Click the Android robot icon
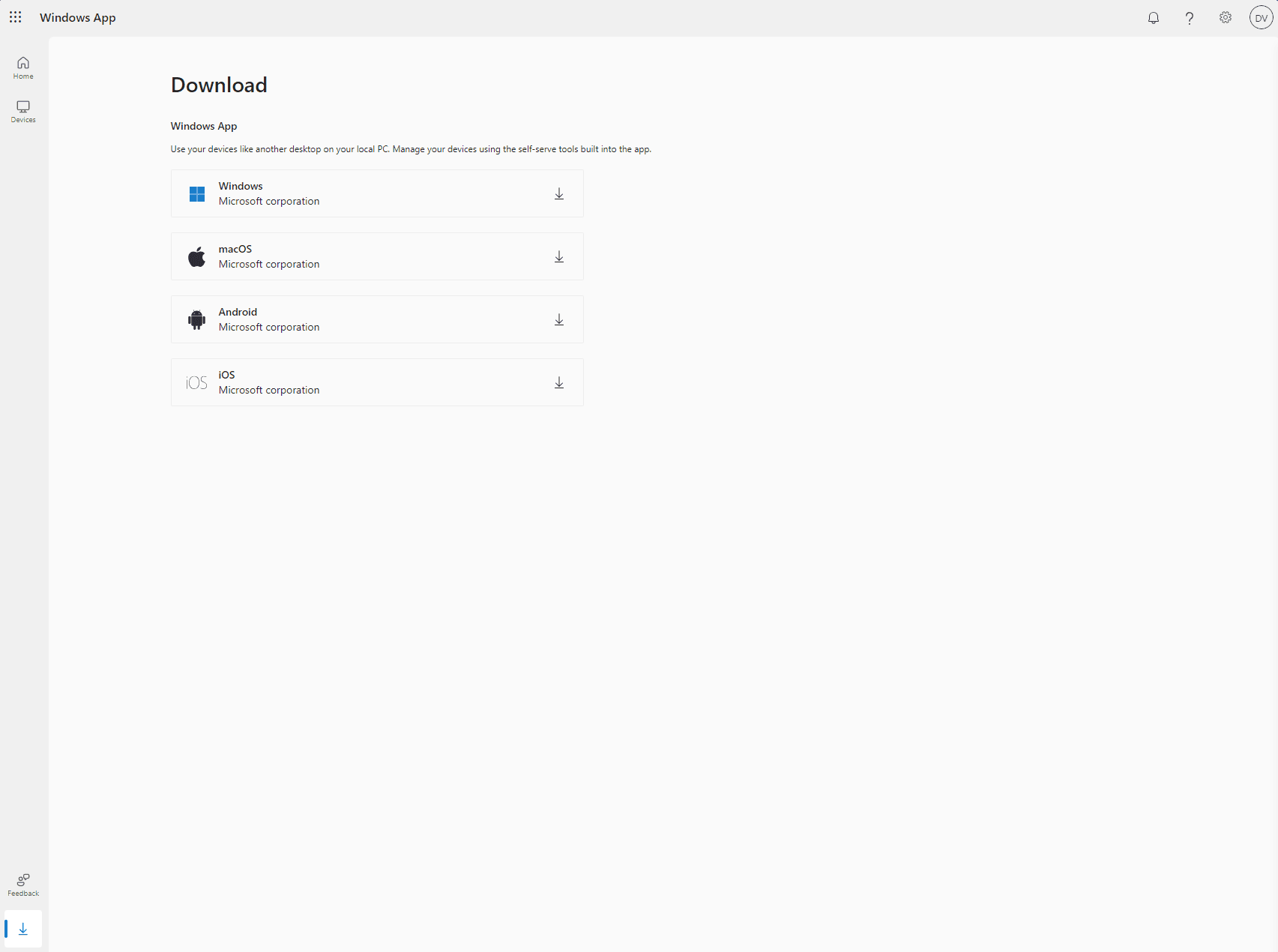 click(196, 320)
